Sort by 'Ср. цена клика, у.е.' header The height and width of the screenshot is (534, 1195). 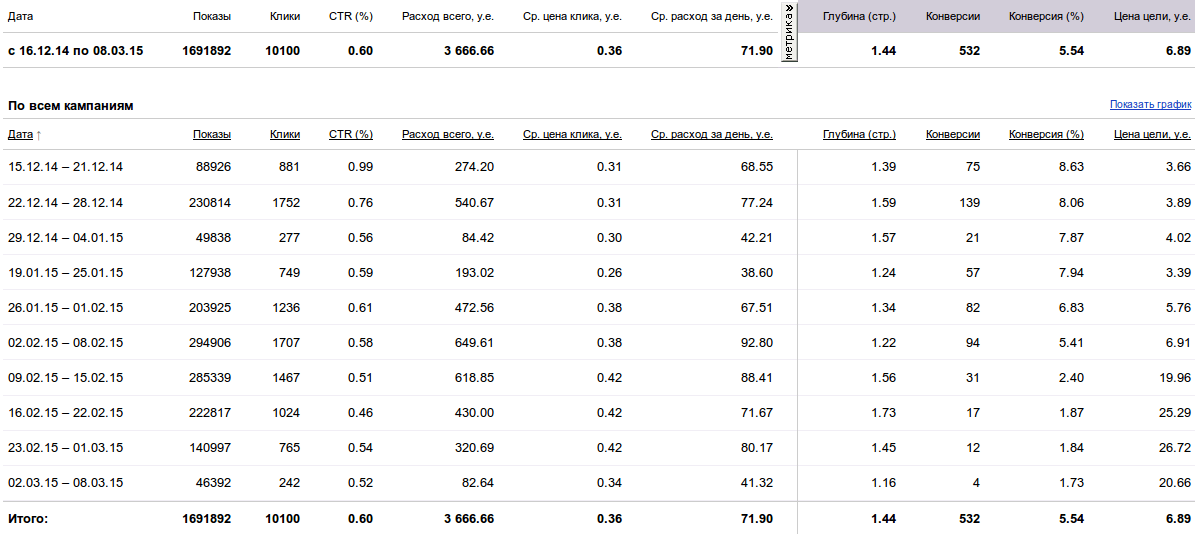click(x=572, y=135)
